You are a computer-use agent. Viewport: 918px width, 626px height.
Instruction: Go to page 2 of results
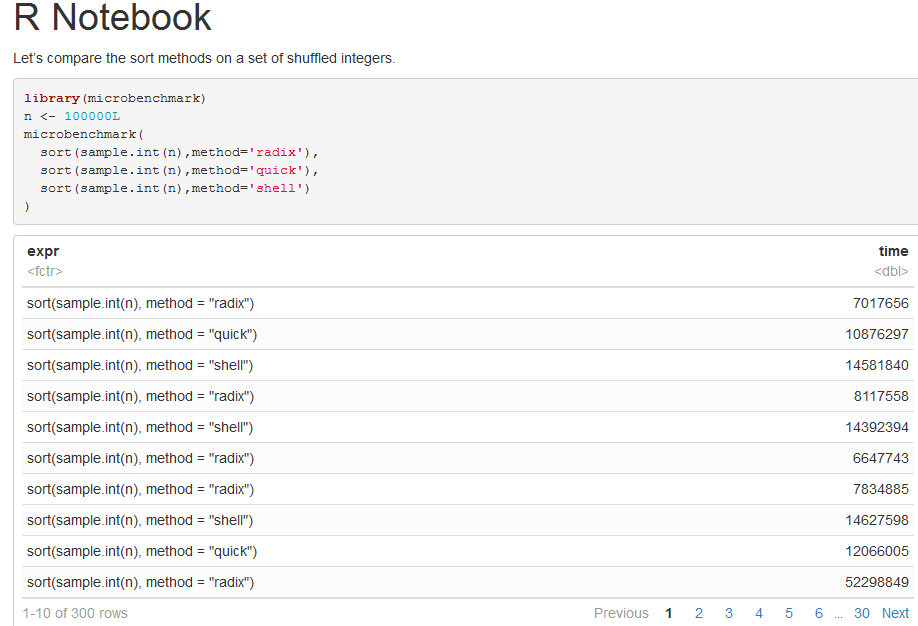699,613
